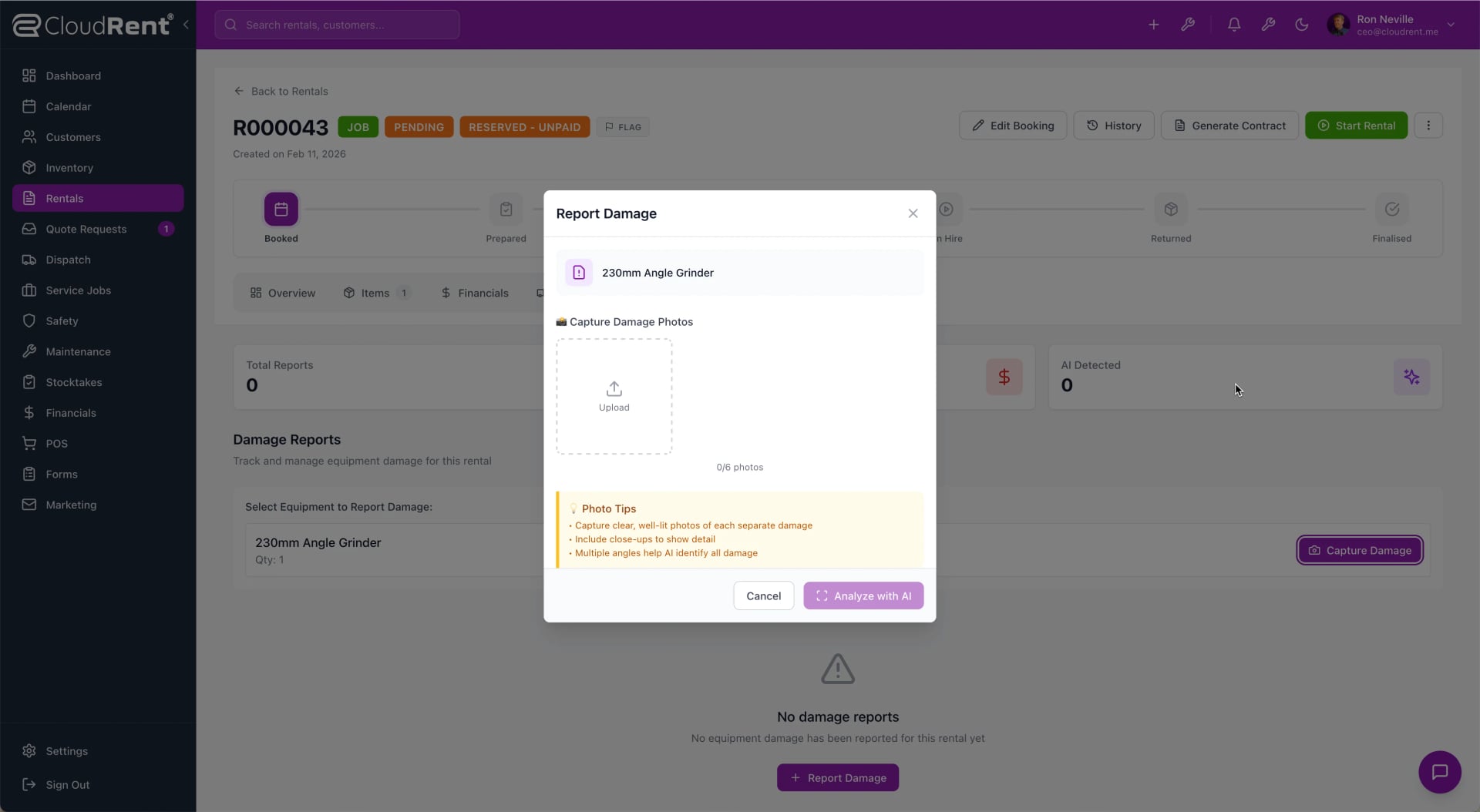The height and width of the screenshot is (812, 1480).
Task: Open the three-dot overflow menu
Action: pos(1429,125)
